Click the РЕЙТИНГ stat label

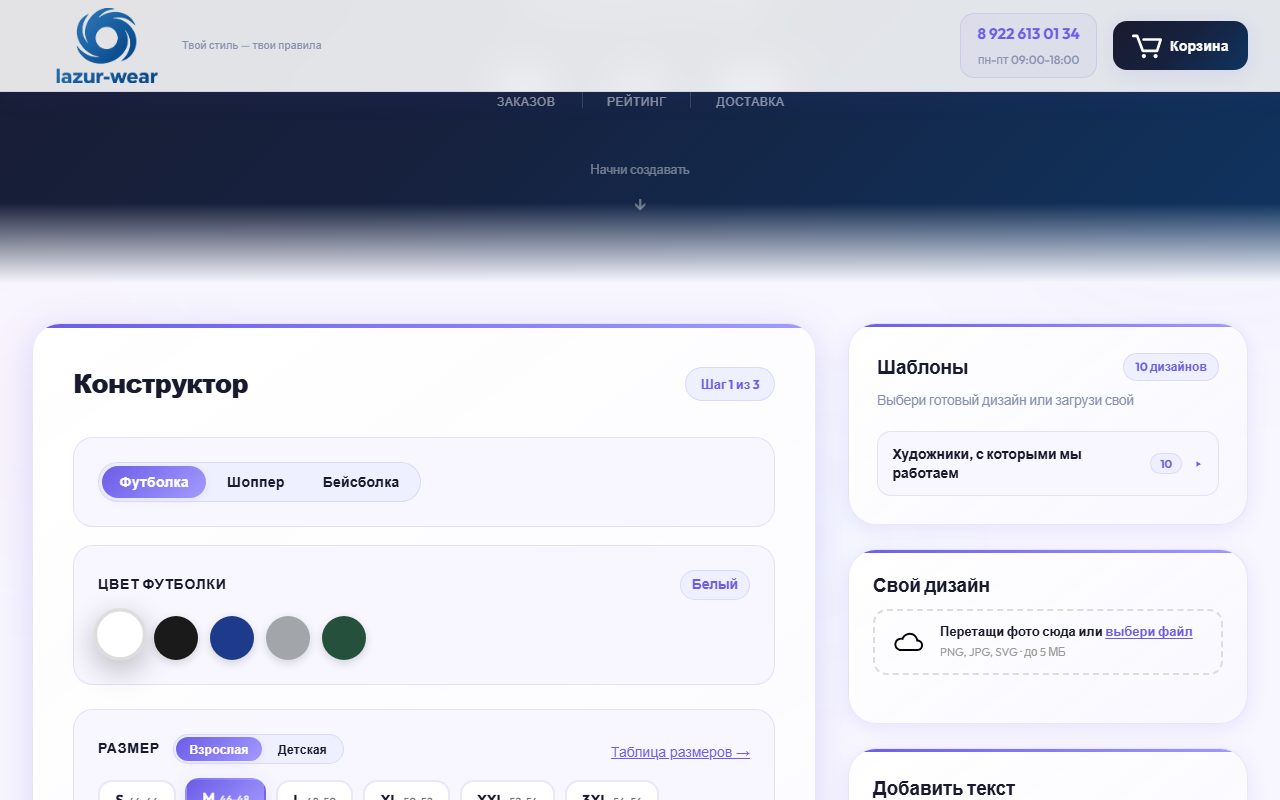[636, 102]
